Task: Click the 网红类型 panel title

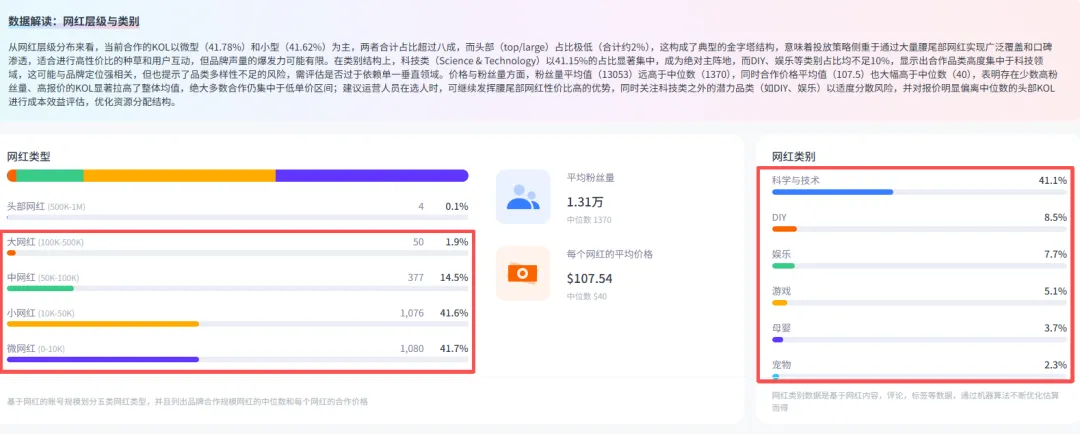Action: pos(28,156)
